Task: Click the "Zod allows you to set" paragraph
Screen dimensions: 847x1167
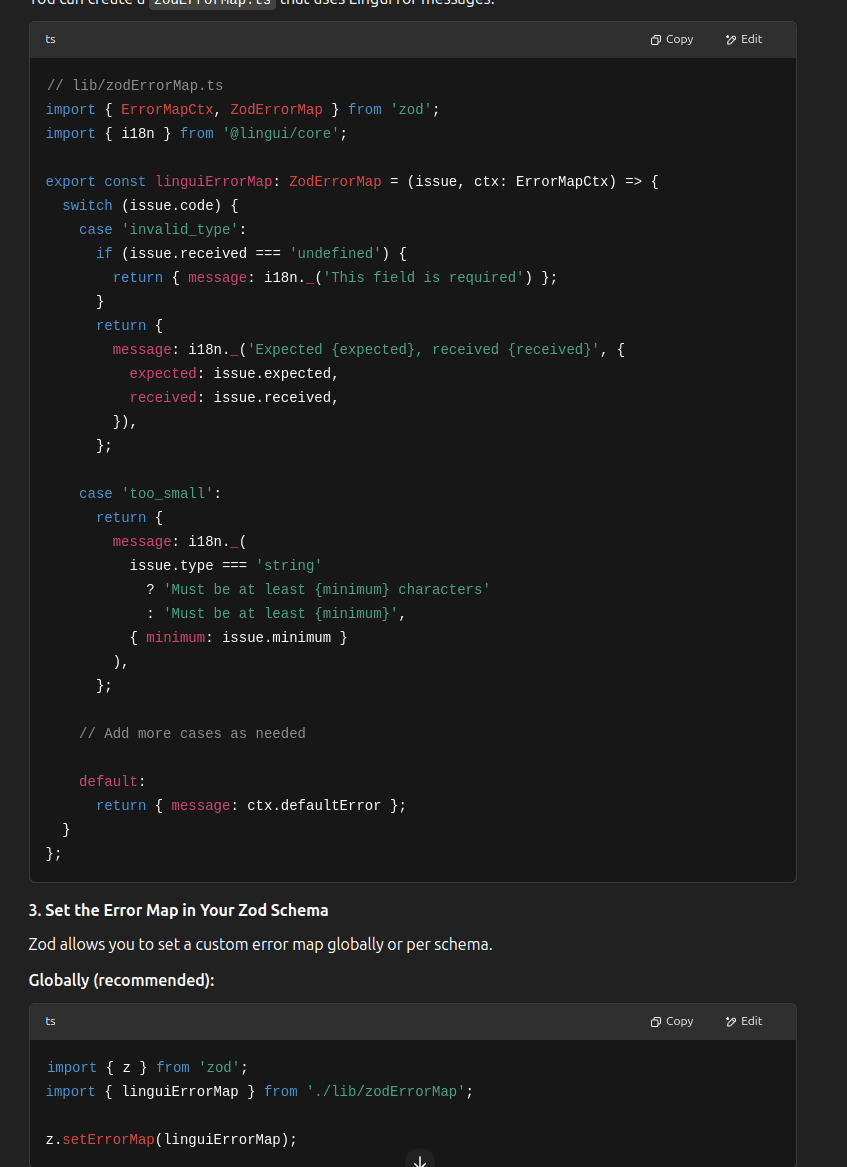Action: click(260, 944)
